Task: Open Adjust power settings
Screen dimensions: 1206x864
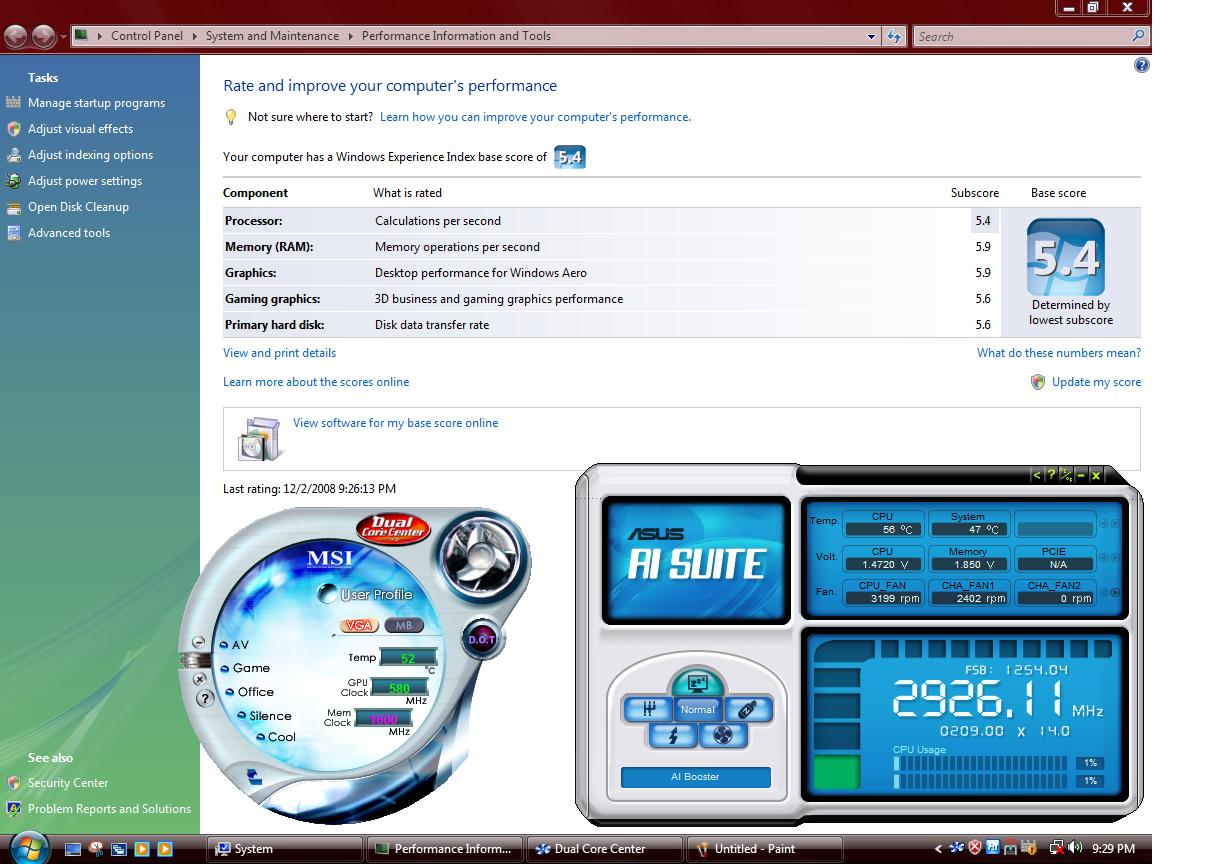Action: click(85, 181)
